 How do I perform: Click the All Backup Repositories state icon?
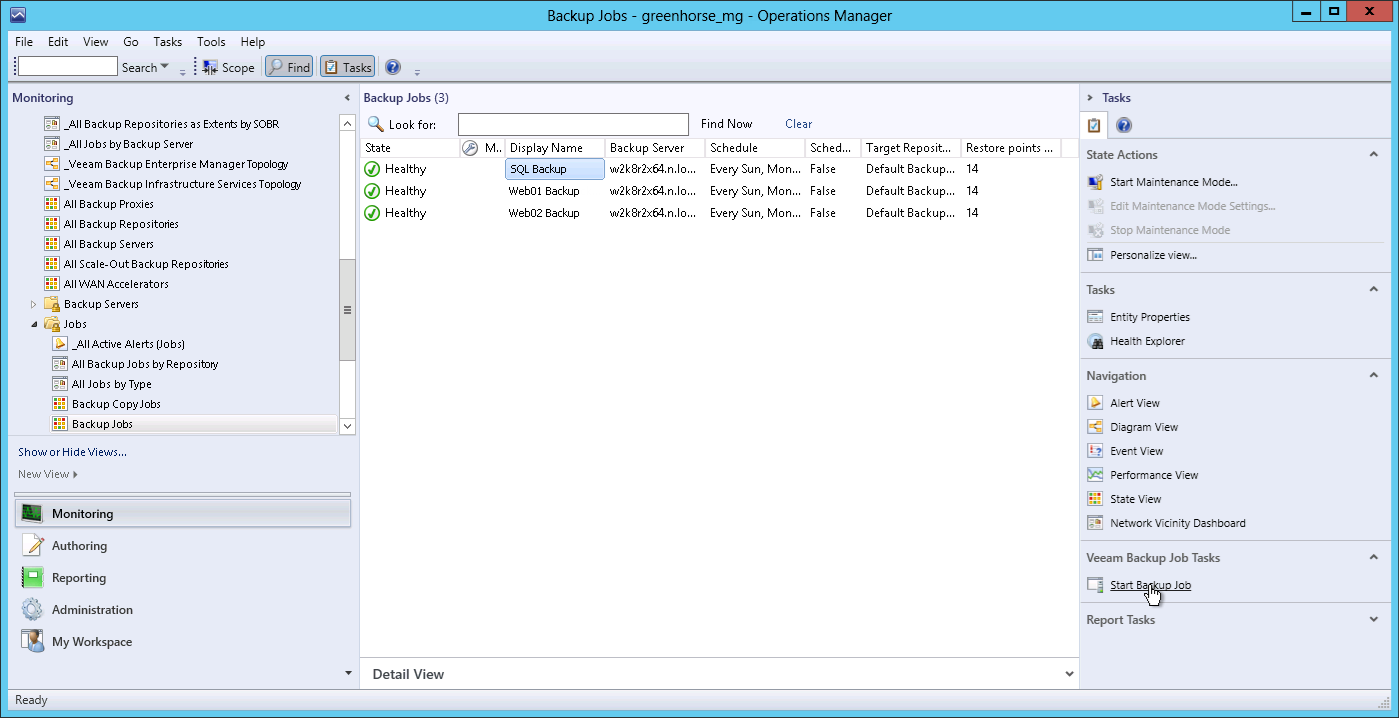53,224
